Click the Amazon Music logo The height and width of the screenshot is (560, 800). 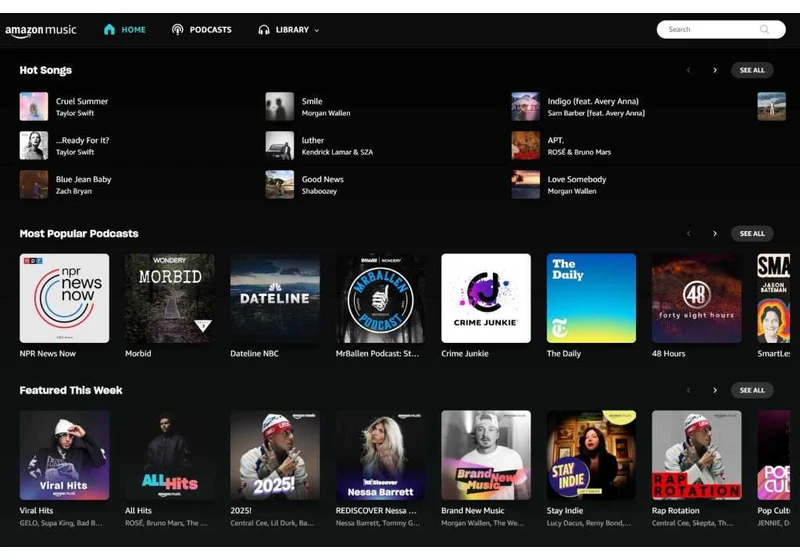[41, 31]
